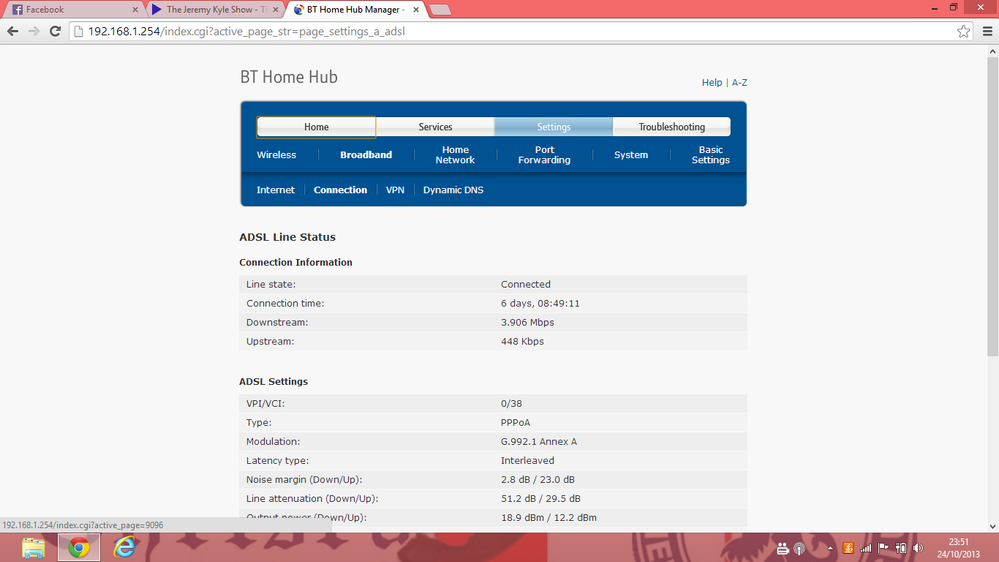
Task: Click the 'Connection Information' heading
Action: (296, 263)
